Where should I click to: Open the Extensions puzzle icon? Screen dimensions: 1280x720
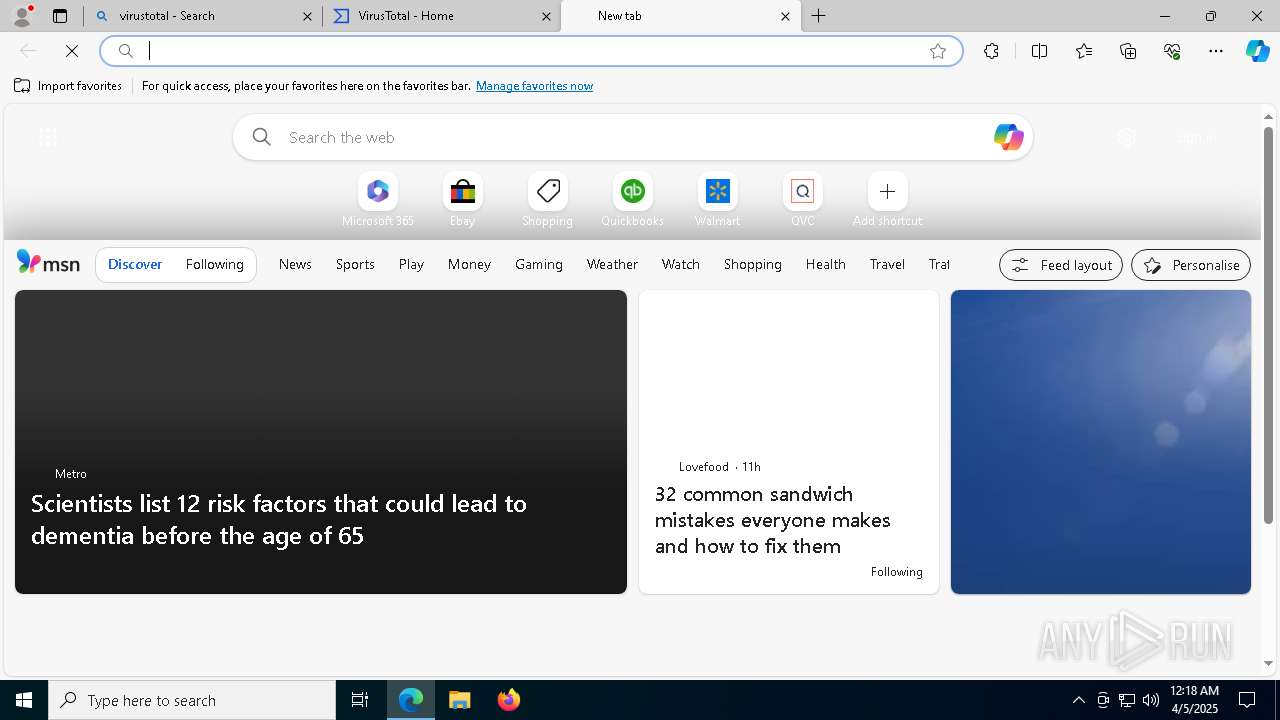[991, 51]
